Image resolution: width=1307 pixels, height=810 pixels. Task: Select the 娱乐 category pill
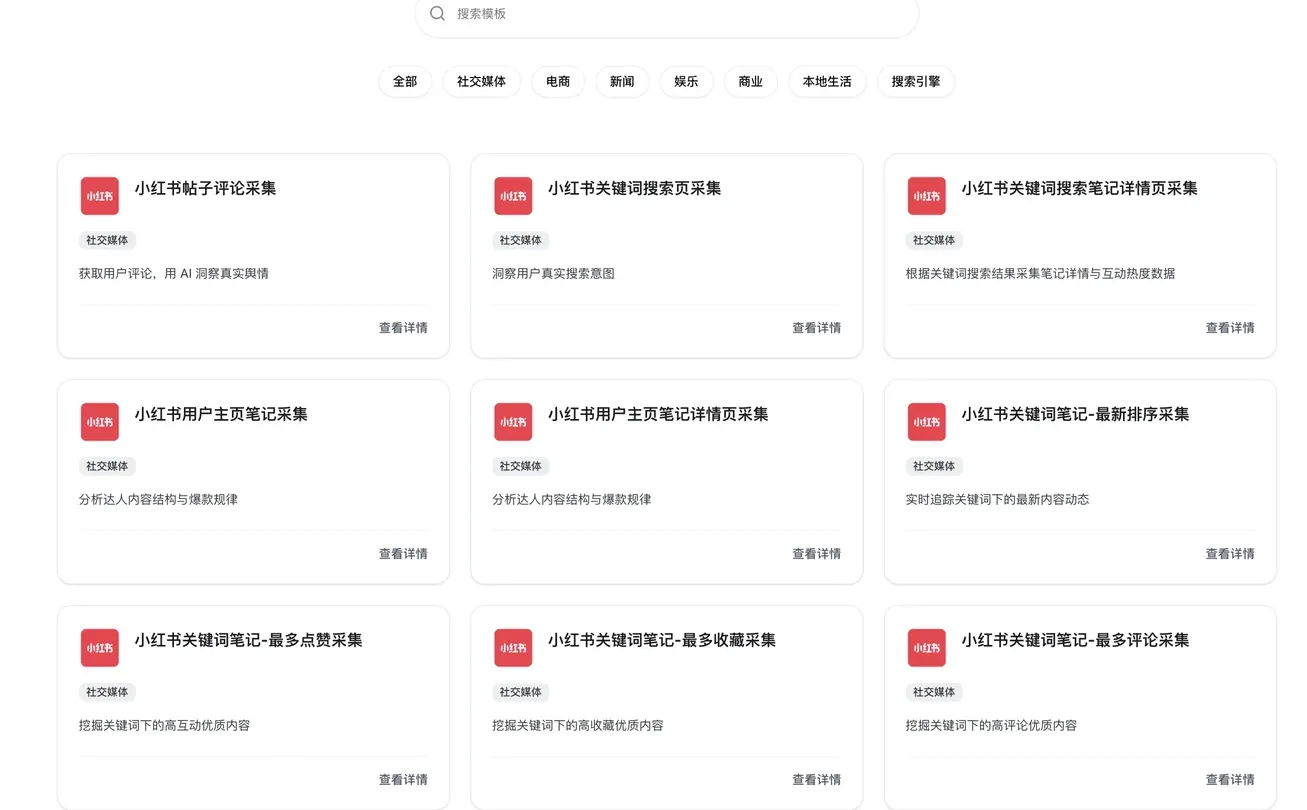[x=686, y=81]
